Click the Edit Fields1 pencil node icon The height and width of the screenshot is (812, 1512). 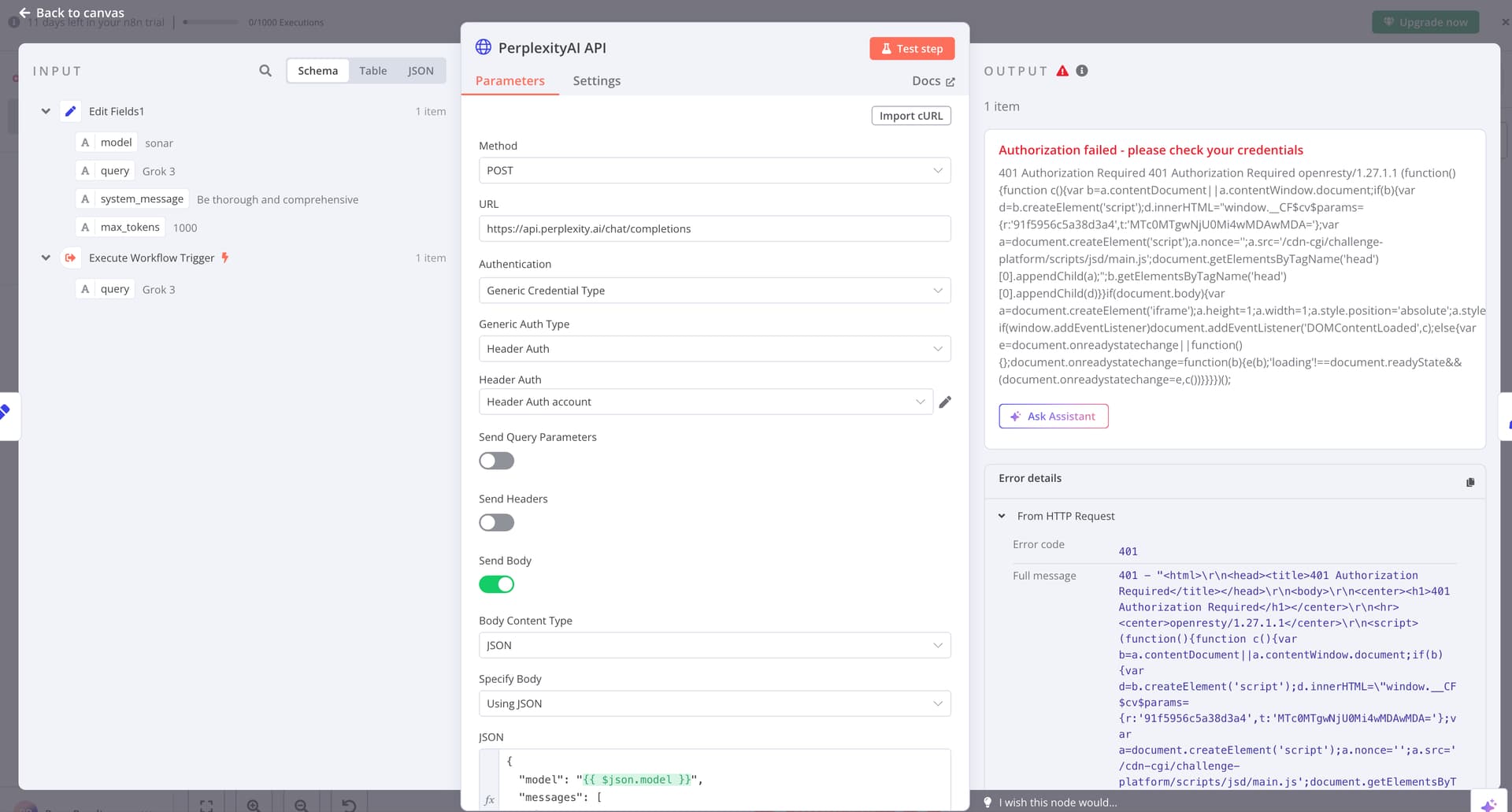(x=70, y=111)
